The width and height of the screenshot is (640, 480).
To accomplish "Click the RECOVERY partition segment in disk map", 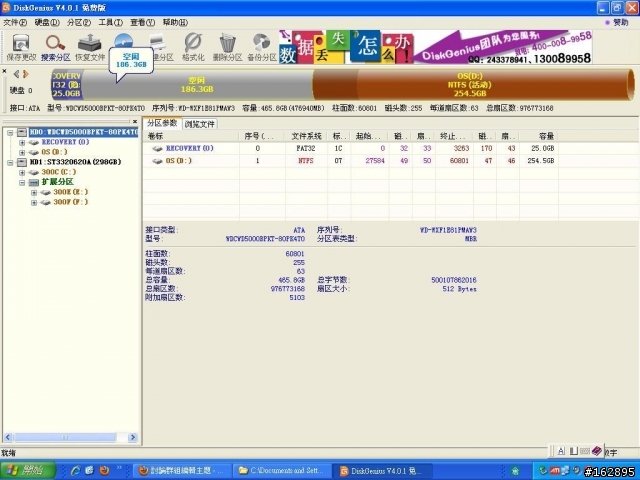I will (67, 85).
